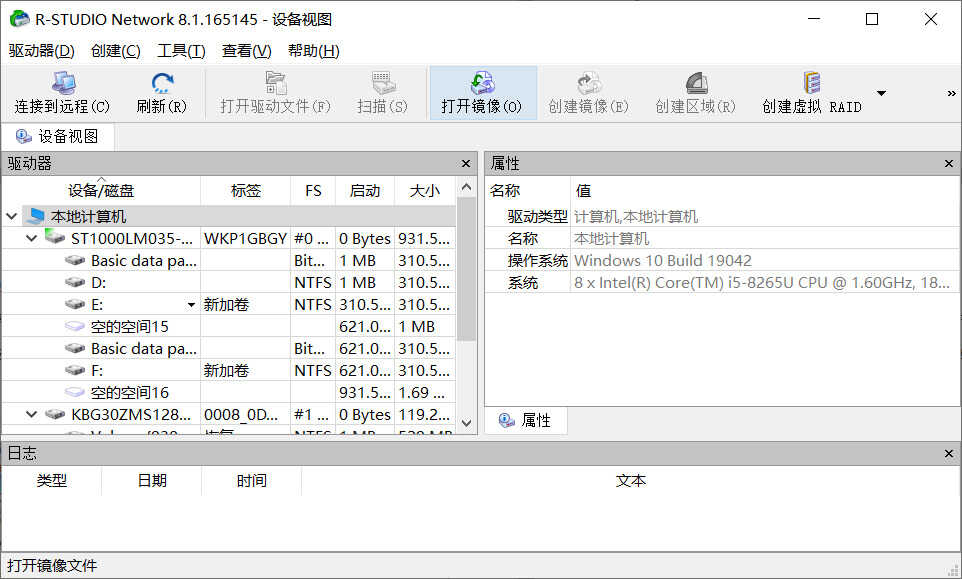Click the R-STUDIO app icon in title bar
The height and width of the screenshot is (579, 962).
(x=19, y=19)
